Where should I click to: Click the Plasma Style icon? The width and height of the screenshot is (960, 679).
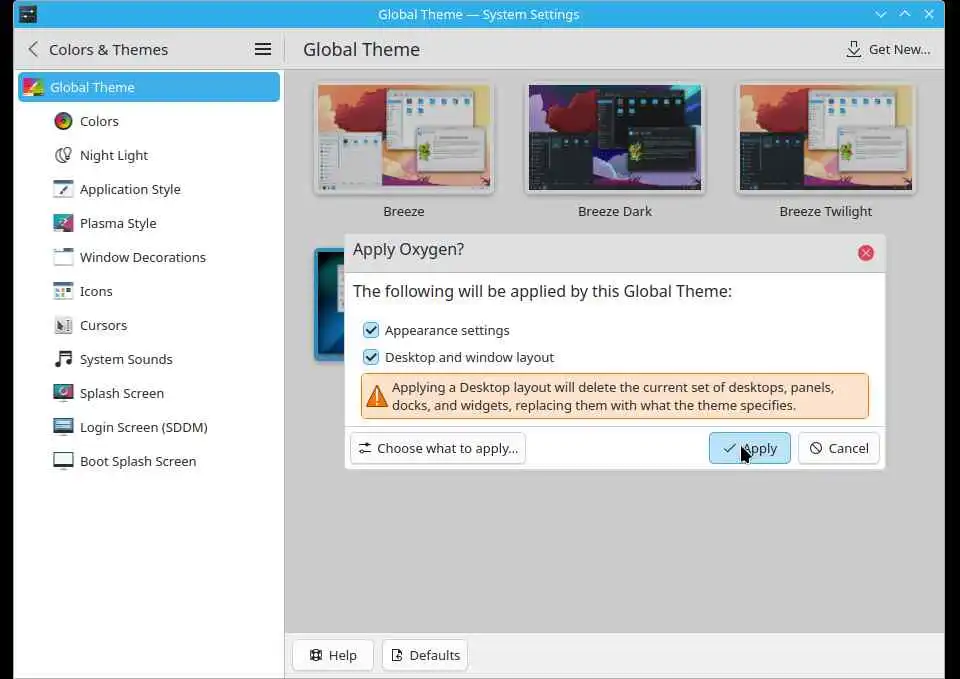pos(63,223)
